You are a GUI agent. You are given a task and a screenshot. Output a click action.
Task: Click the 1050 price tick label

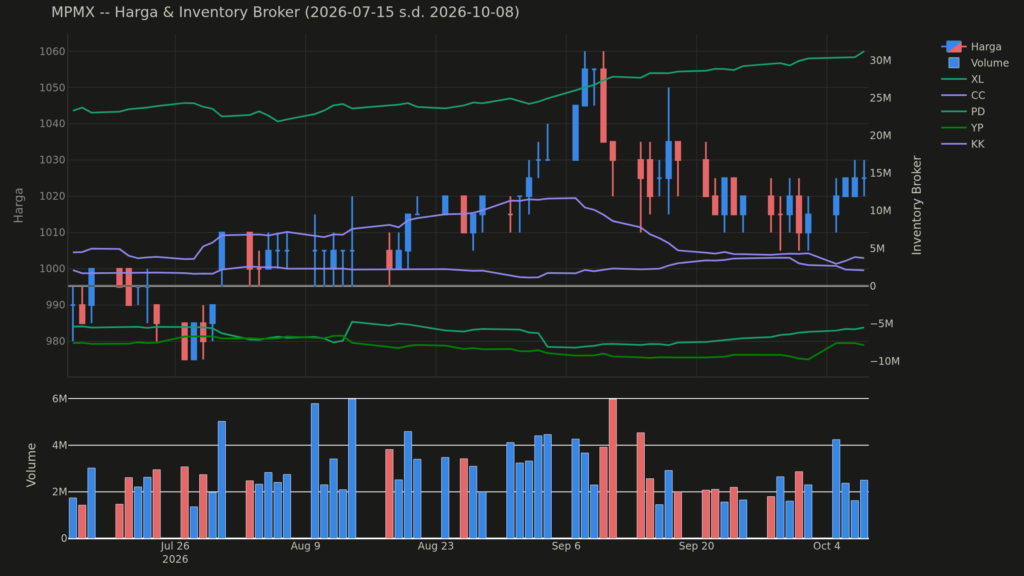52,88
